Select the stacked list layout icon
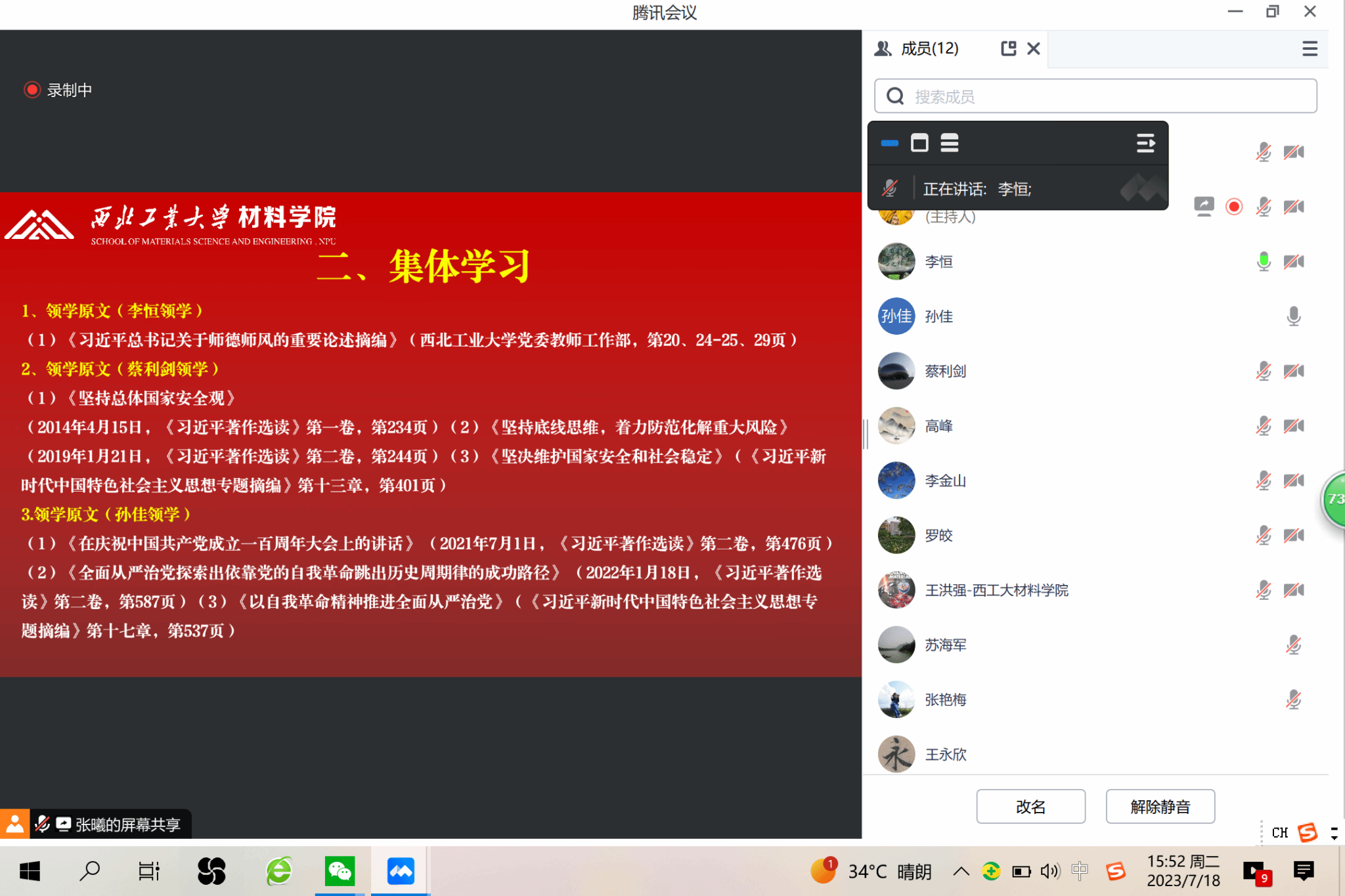The width and height of the screenshot is (1345, 896). [x=950, y=143]
